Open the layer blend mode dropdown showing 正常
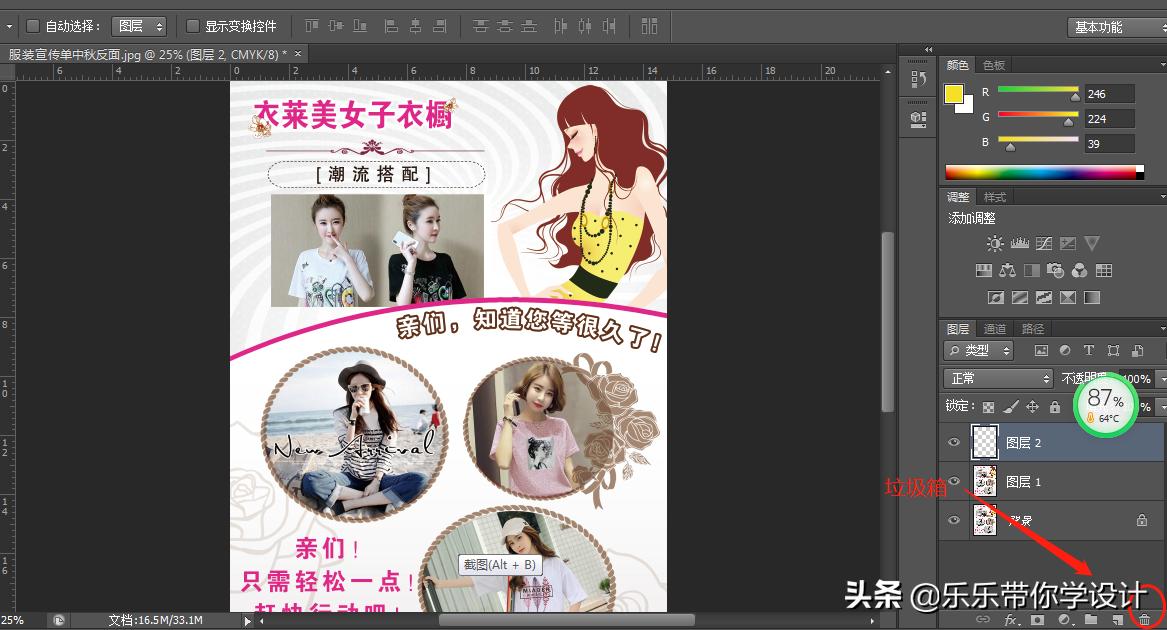This screenshot has width=1167, height=630. tap(997, 378)
